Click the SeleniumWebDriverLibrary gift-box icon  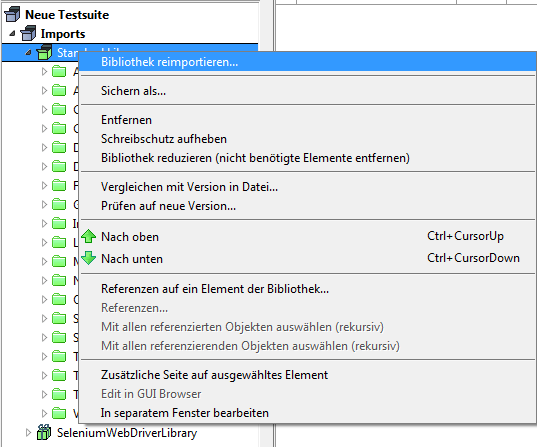(44, 432)
